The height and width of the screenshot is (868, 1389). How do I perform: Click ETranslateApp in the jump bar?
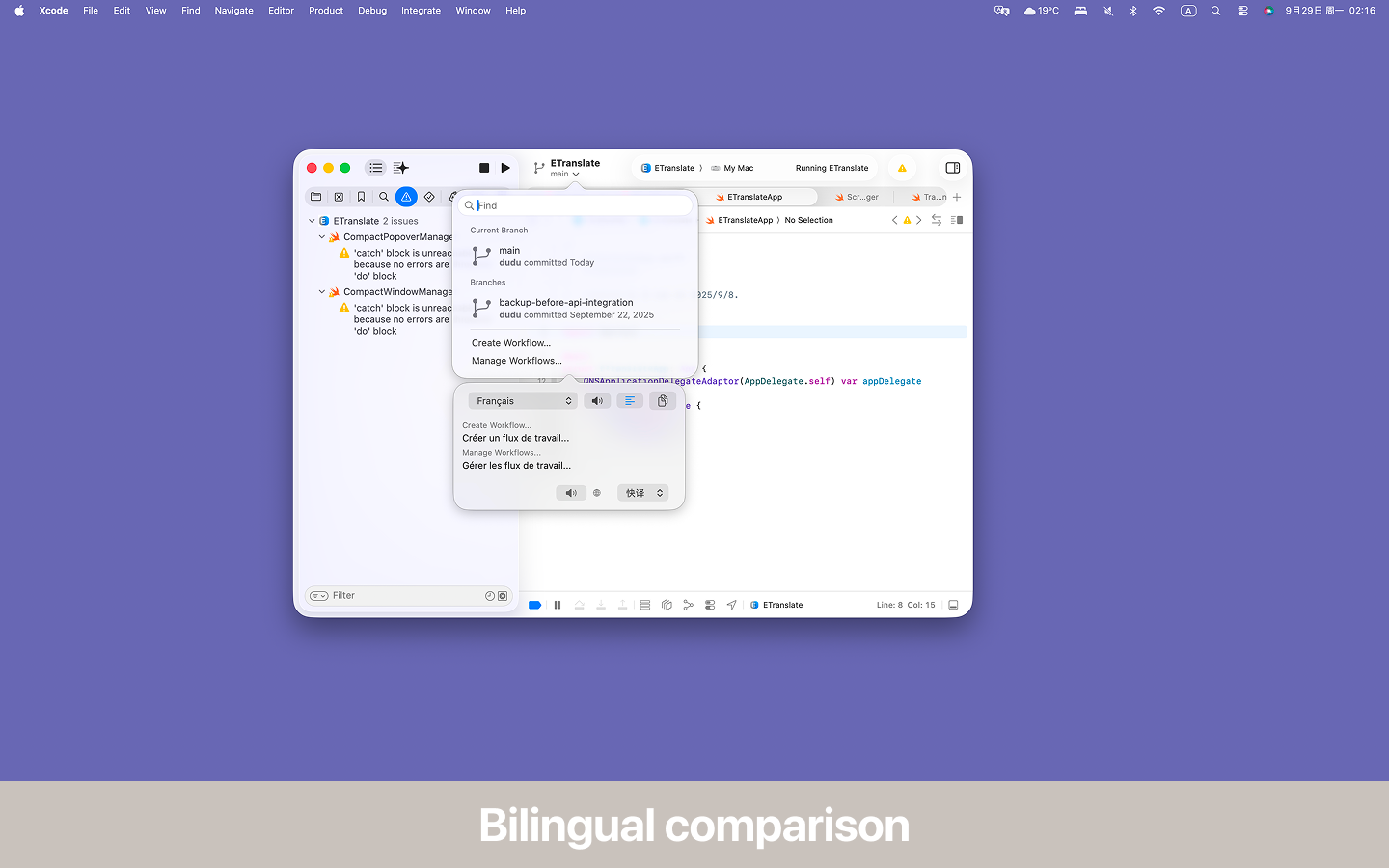pyautogui.click(x=739, y=220)
